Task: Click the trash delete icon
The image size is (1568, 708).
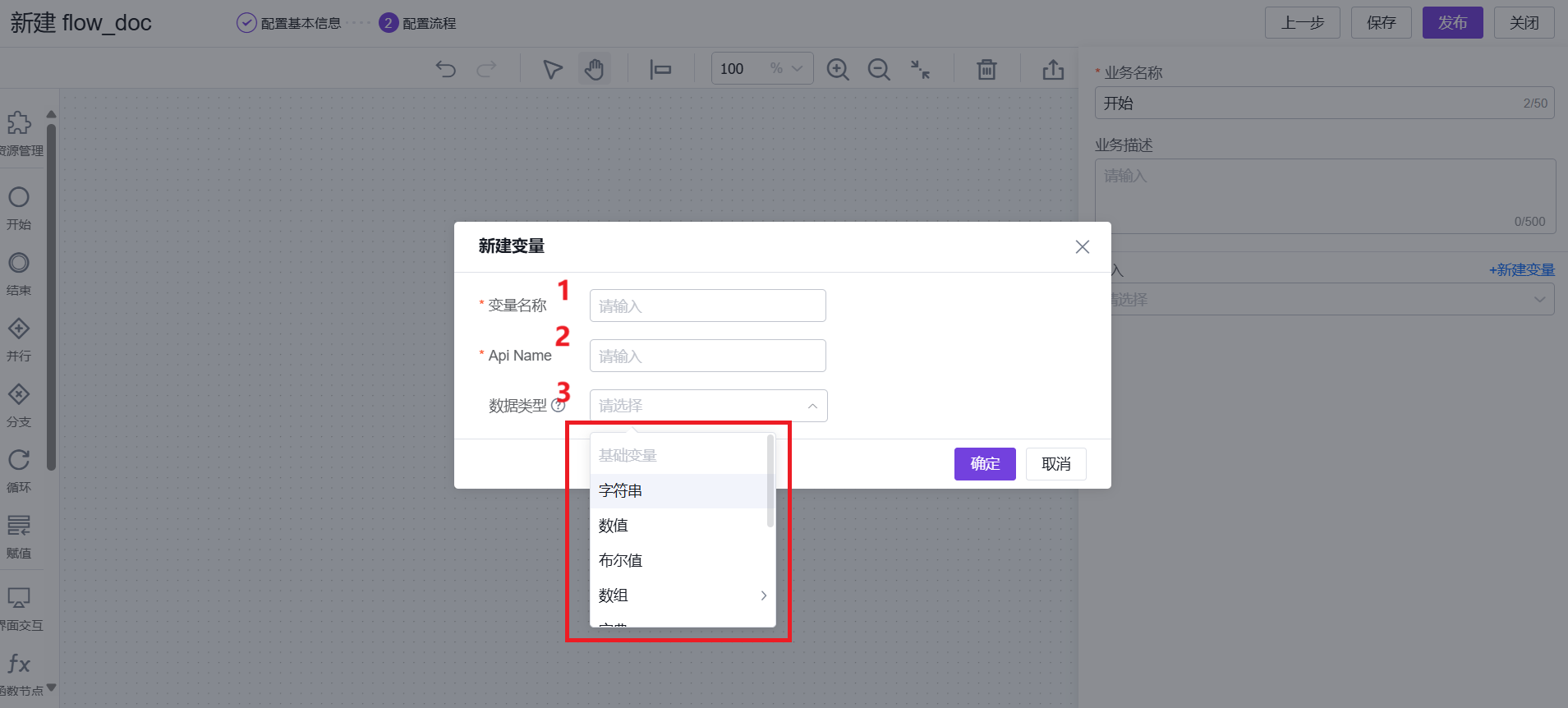Action: coord(986,69)
